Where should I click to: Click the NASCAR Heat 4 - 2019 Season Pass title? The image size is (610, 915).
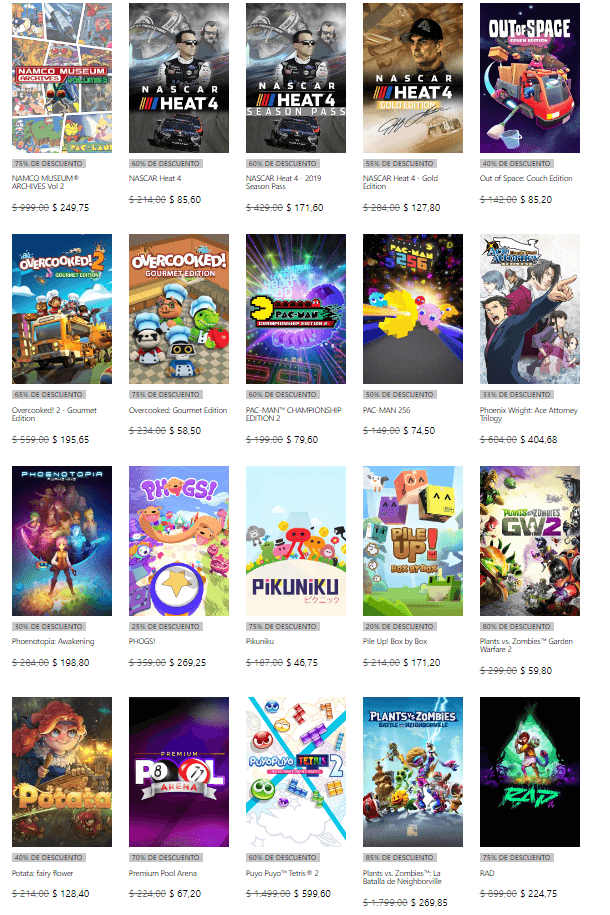click(284, 182)
